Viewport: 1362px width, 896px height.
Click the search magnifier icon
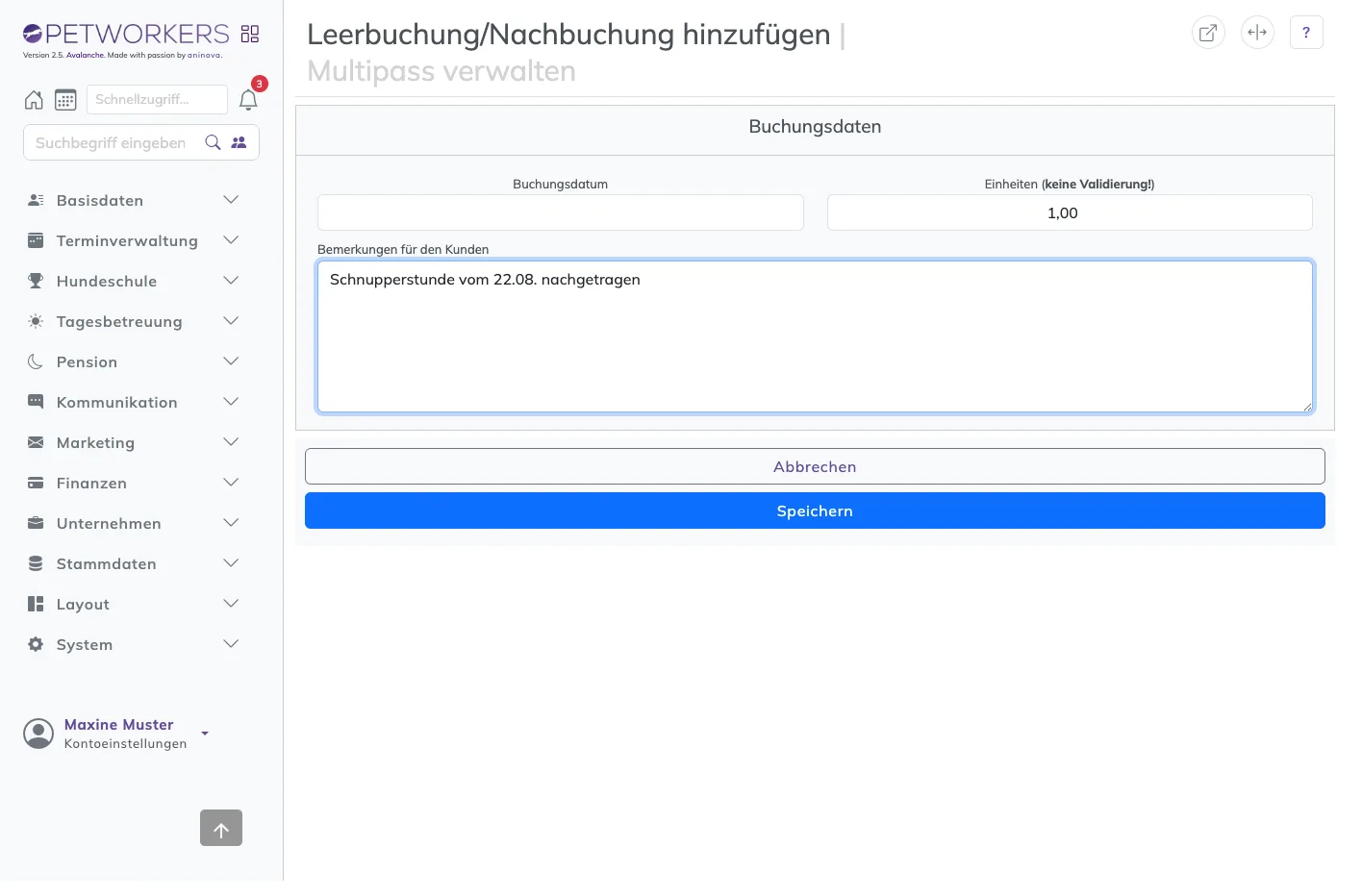point(214,142)
